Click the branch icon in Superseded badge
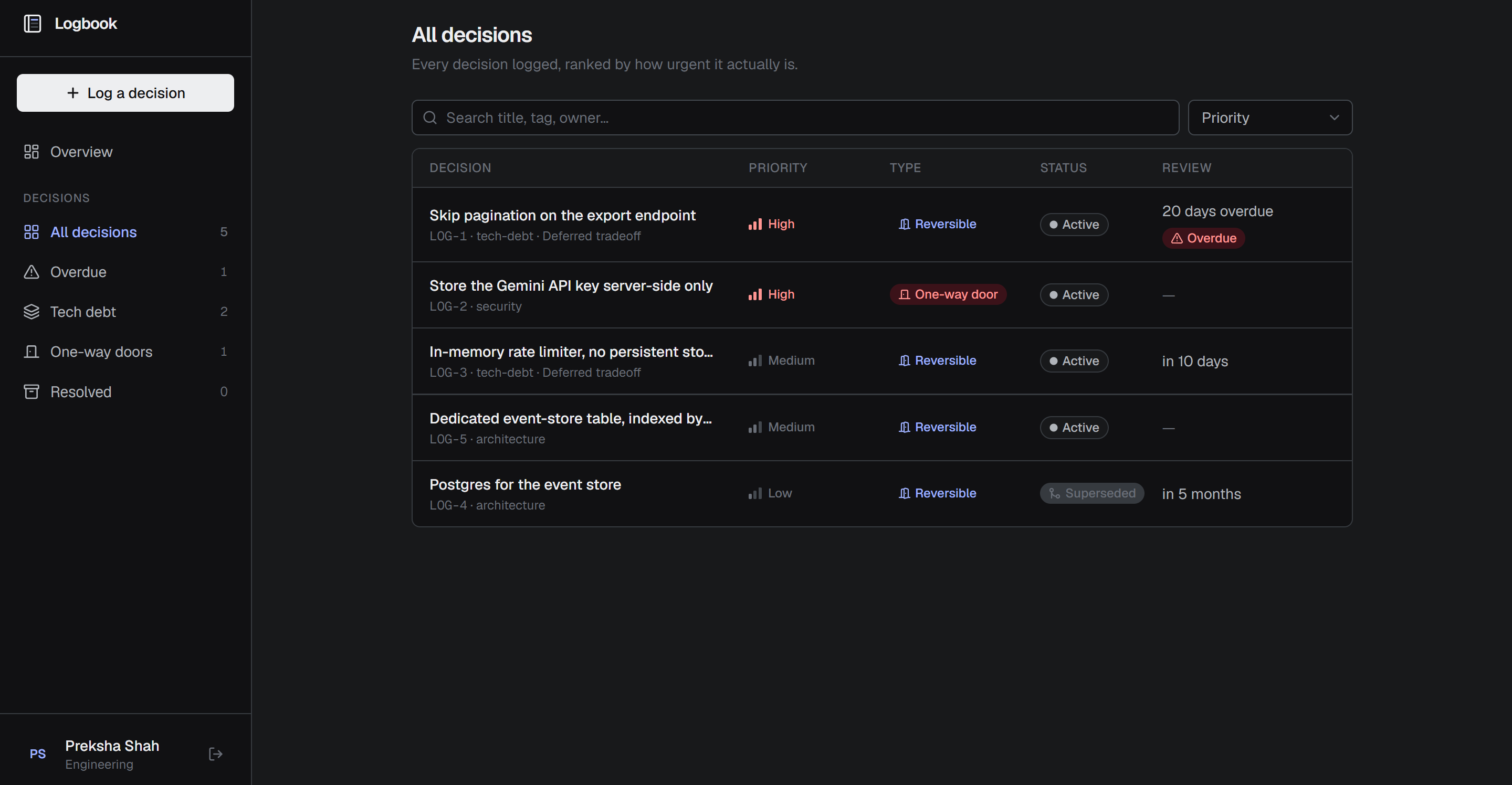This screenshot has height=785, width=1512. tap(1055, 493)
